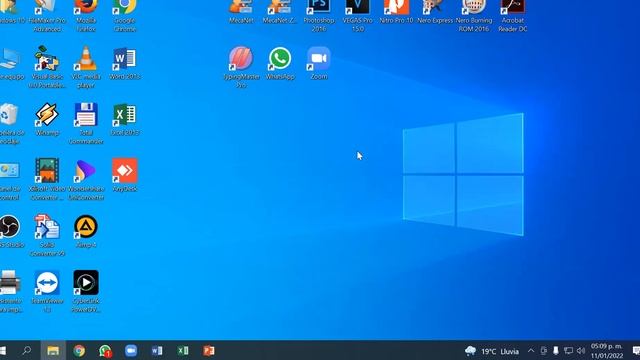Select Visual Basic 6.0 Portable icon

(x=47, y=67)
